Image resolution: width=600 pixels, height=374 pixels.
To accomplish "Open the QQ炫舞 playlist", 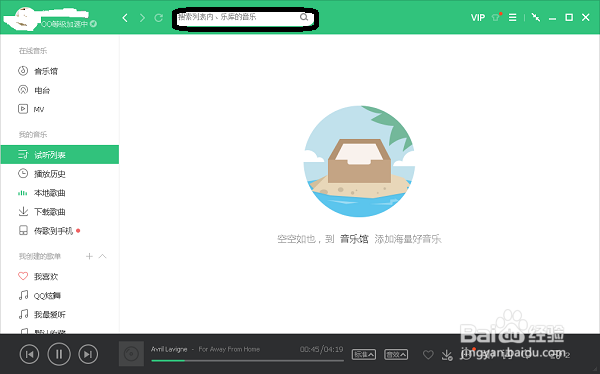I will pyautogui.click(x=60, y=296).
